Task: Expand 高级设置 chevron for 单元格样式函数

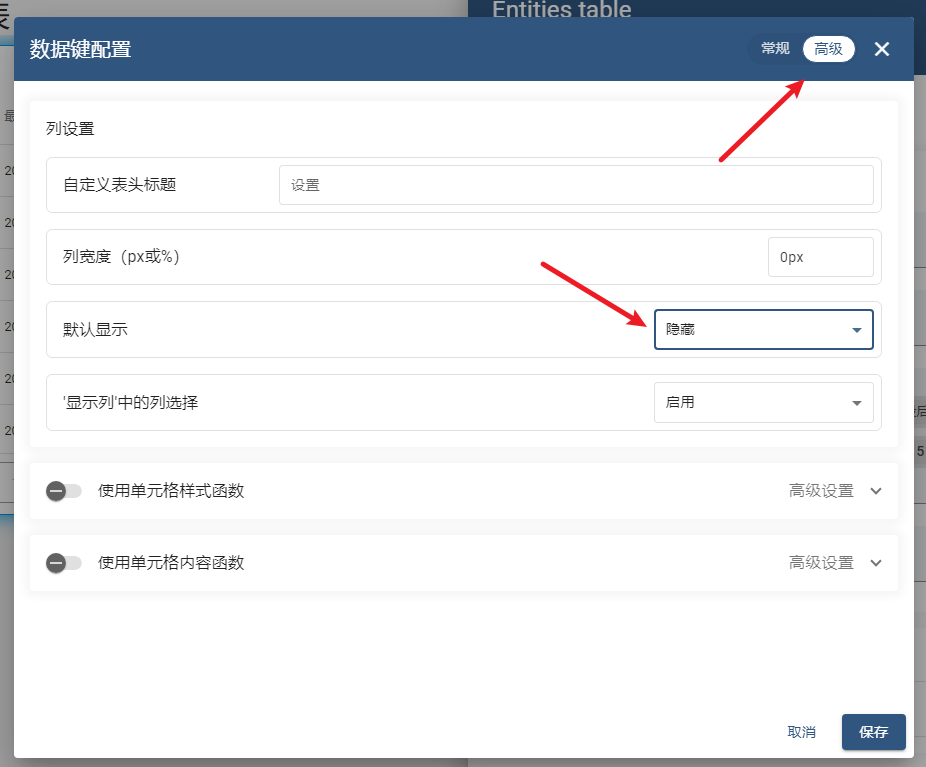Action: [x=876, y=491]
